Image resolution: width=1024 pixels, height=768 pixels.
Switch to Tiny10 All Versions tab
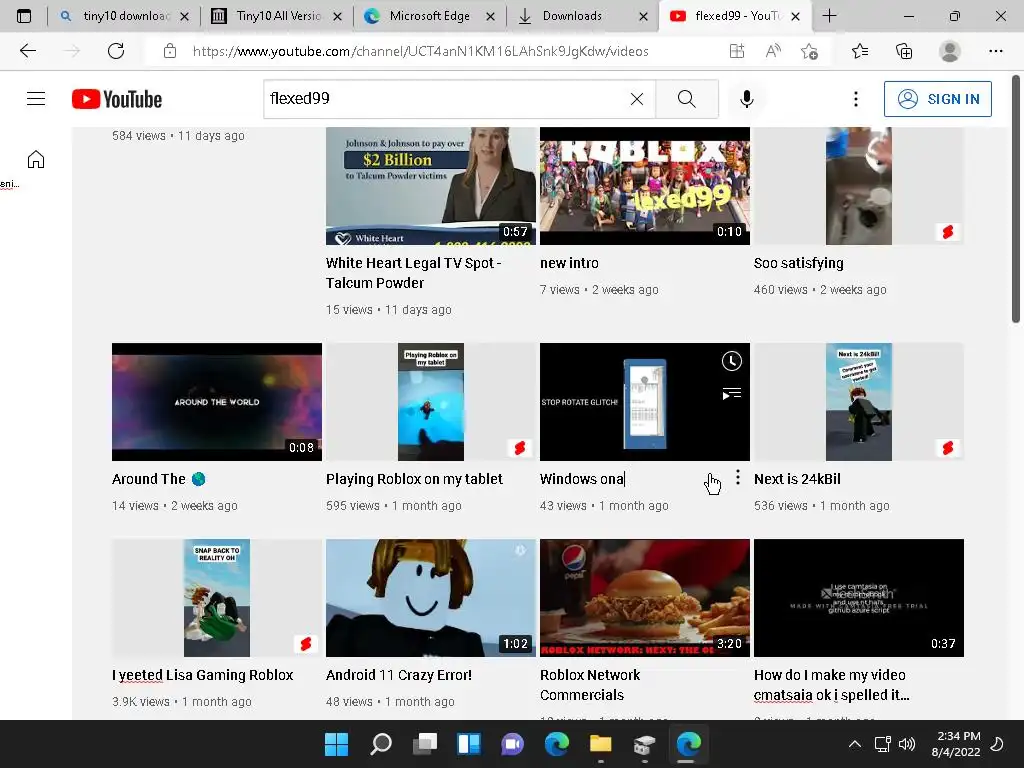coord(277,16)
